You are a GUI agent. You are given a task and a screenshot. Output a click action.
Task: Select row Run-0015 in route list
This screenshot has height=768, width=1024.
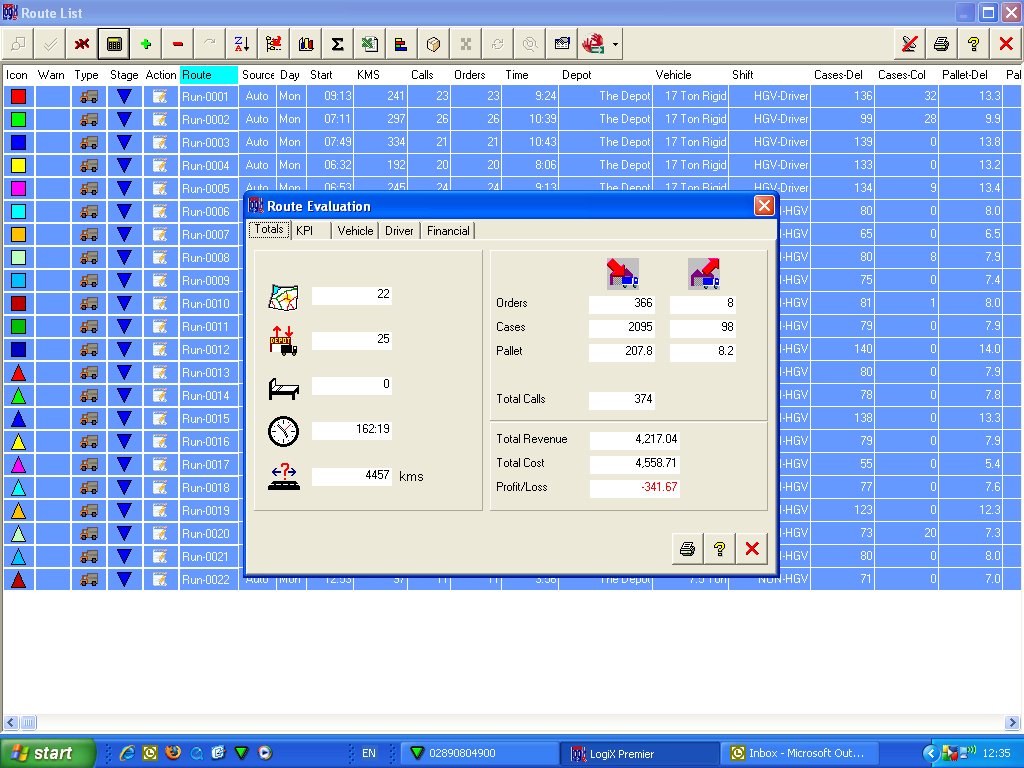click(123, 419)
